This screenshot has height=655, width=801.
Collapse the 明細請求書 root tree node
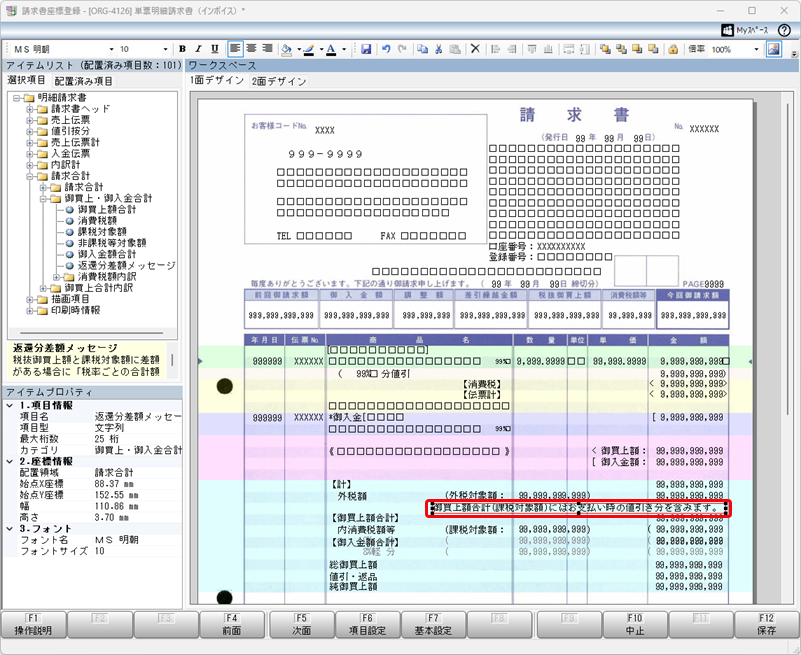coord(17,98)
